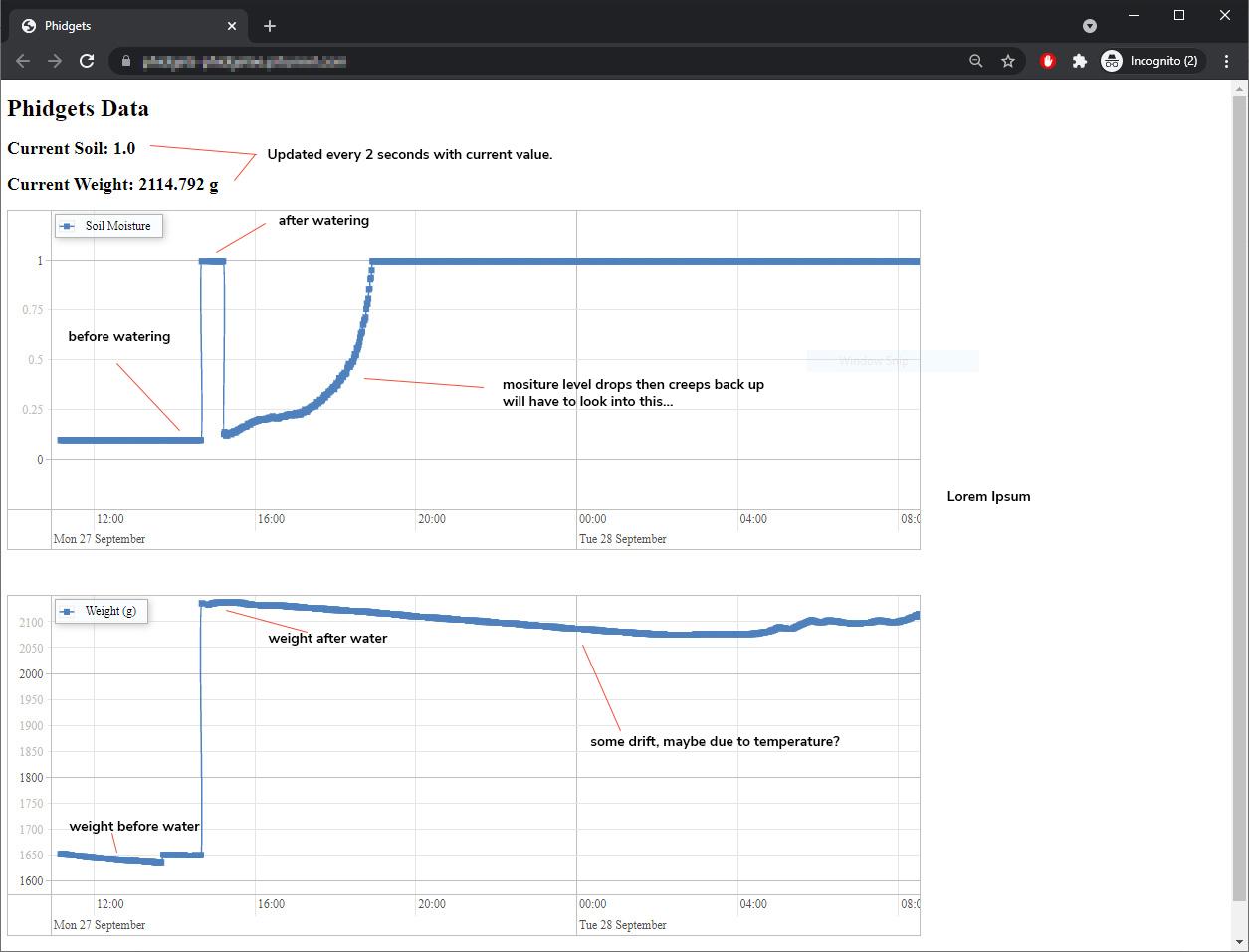Toggle the Weight (g) legend entry
The width and height of the screenshot is (1249, 952).
click(102, 611)
